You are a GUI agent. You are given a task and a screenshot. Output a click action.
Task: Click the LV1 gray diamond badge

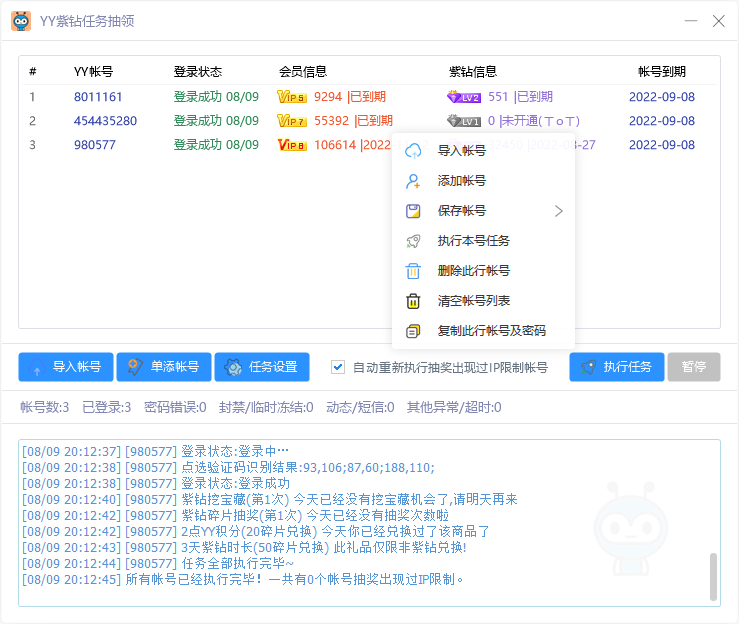(x=464, y=121)
